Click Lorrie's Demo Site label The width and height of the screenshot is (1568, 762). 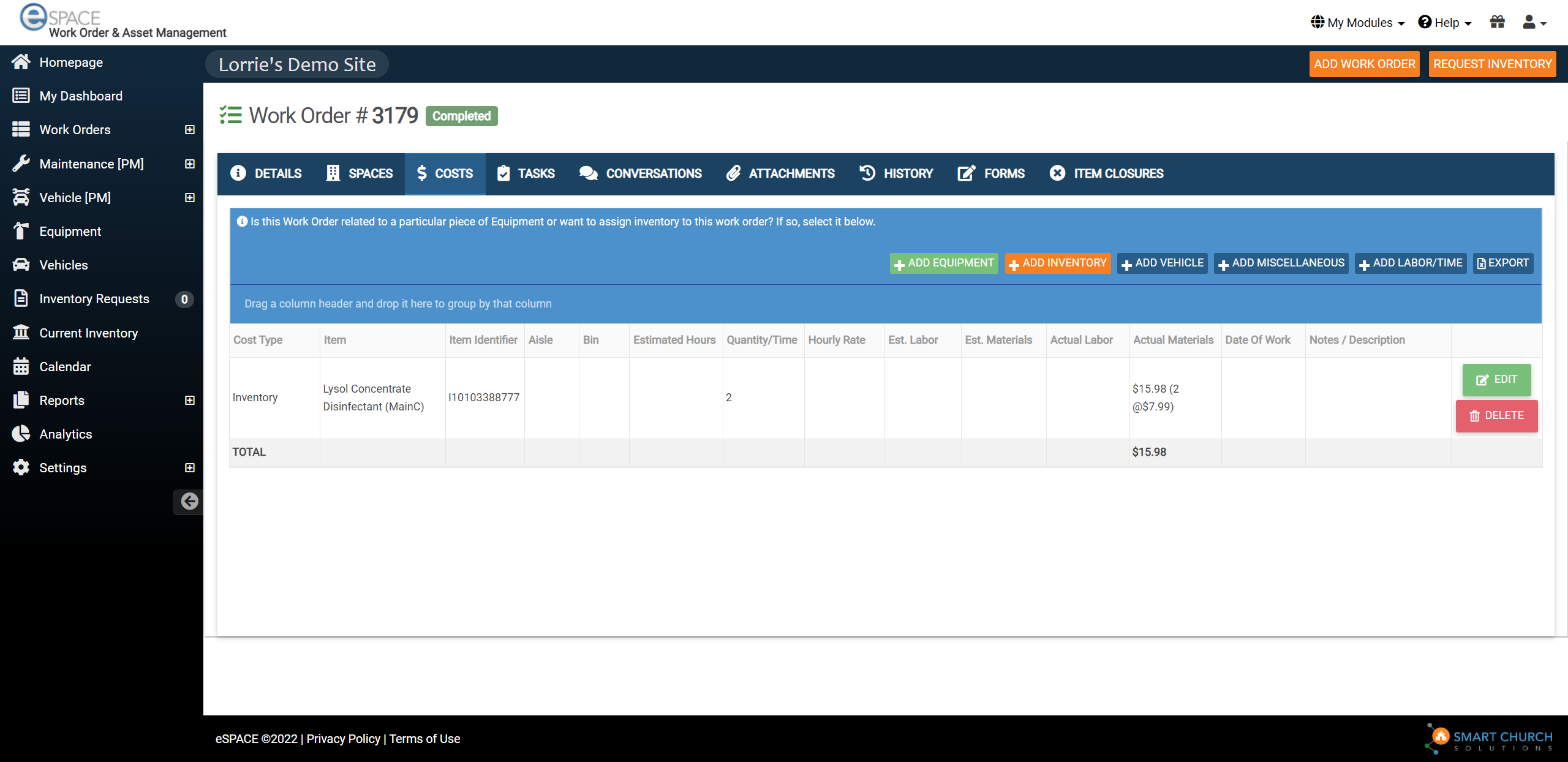coord(297,64)
